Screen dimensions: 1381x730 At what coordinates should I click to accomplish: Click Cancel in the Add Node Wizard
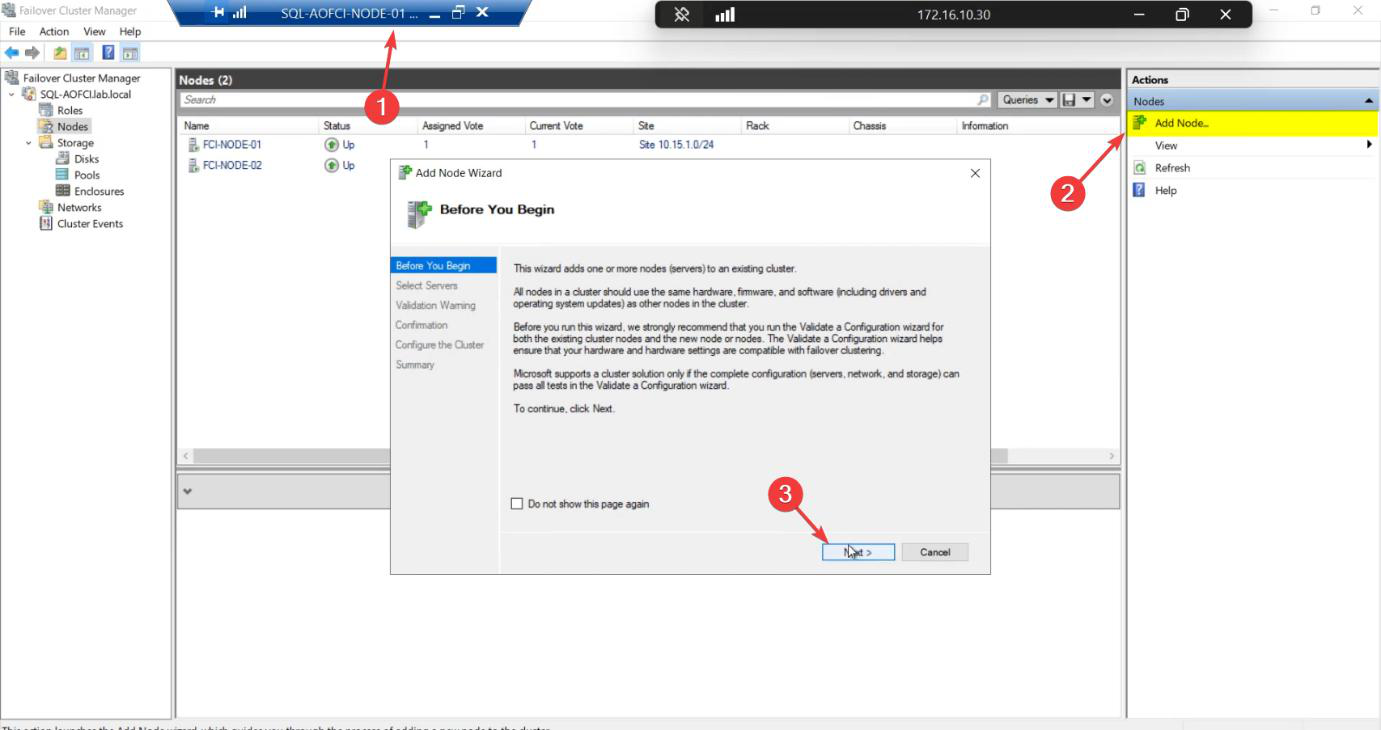[x=935, y=552]
